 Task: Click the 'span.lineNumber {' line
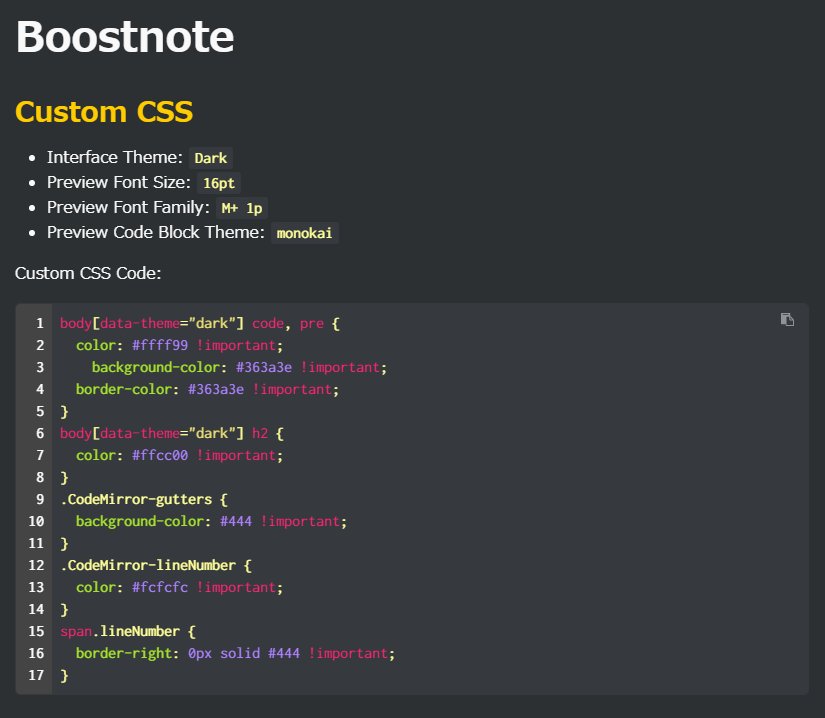(x=128, y=631)
